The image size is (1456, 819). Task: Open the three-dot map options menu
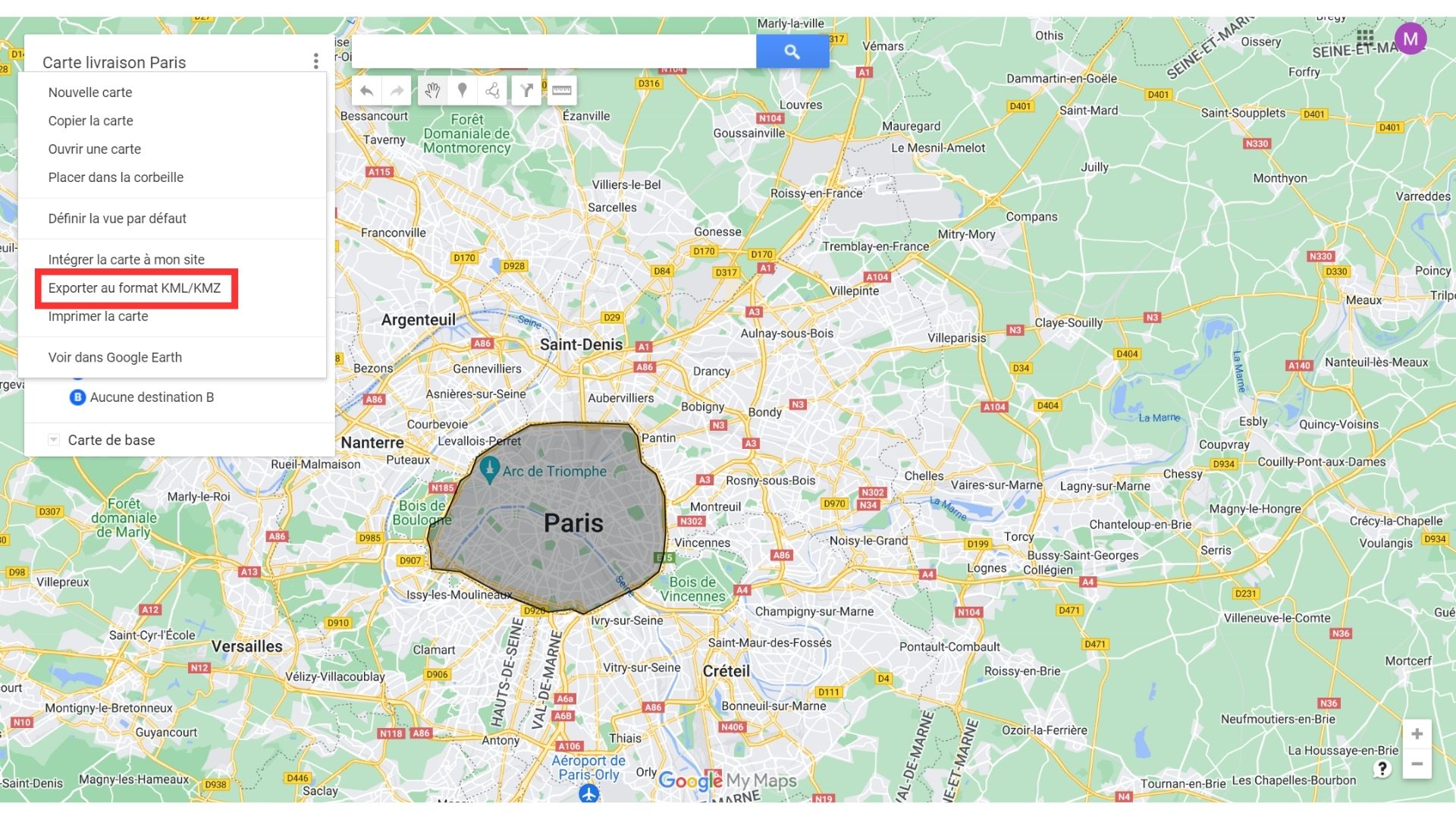pos(315,61)
